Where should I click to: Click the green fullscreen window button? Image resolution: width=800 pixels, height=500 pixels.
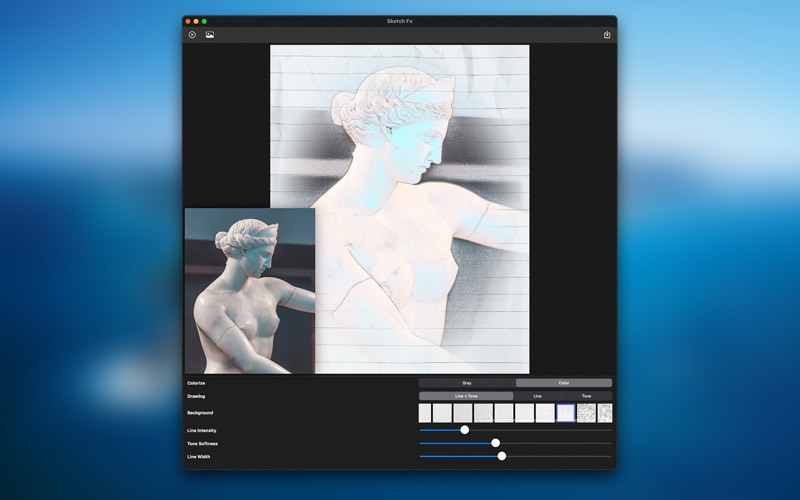pos(204,21)
